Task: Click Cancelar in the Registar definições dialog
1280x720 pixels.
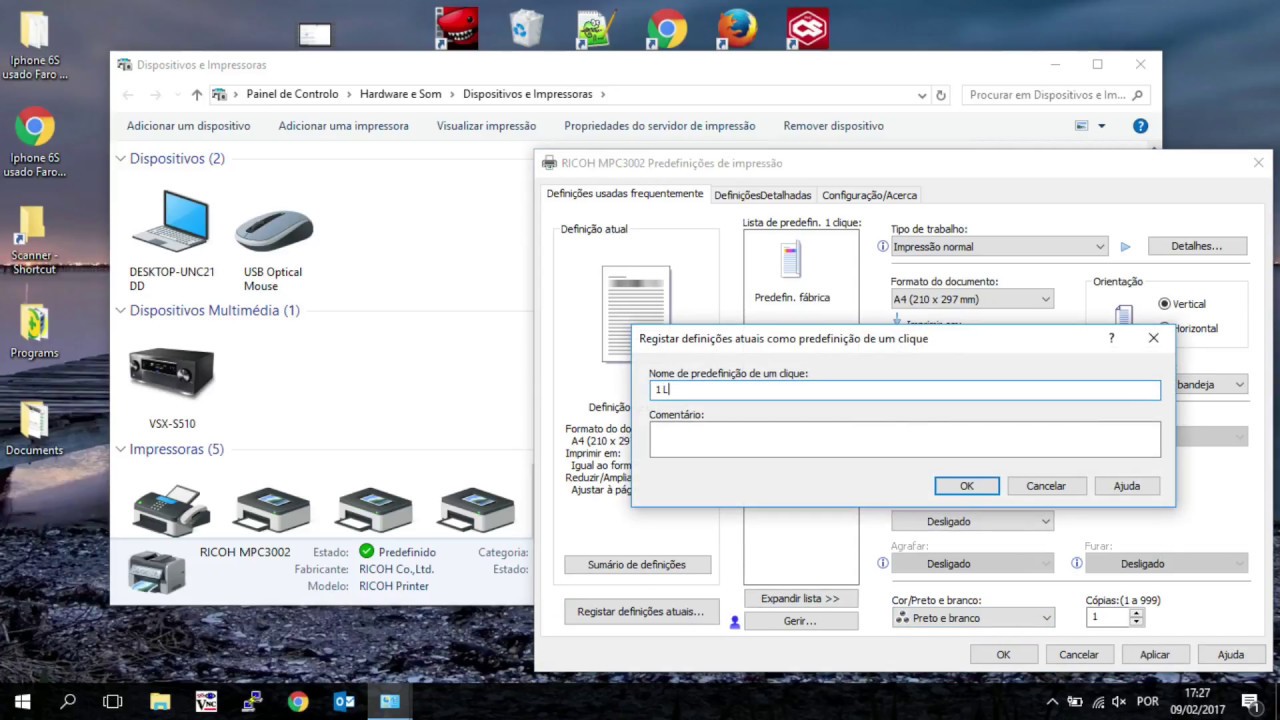Action: [1046, 486]
